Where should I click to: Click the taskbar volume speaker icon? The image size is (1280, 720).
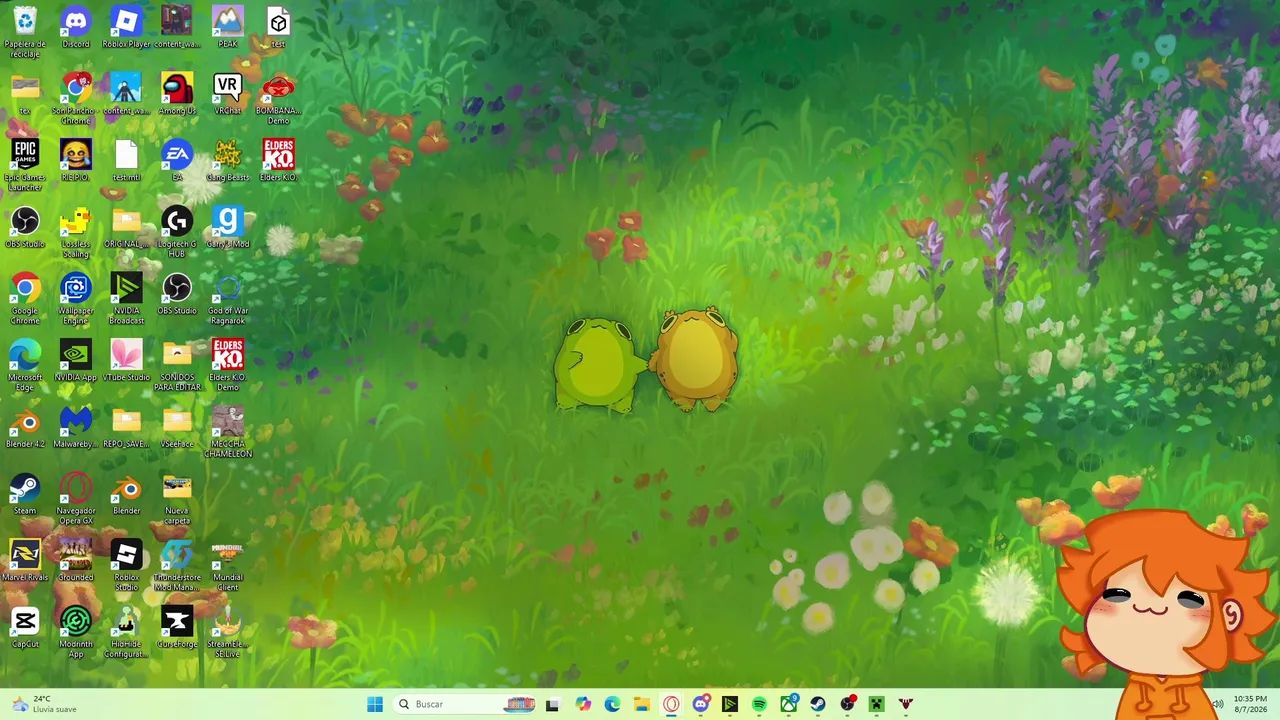(x=1217, y=704)
